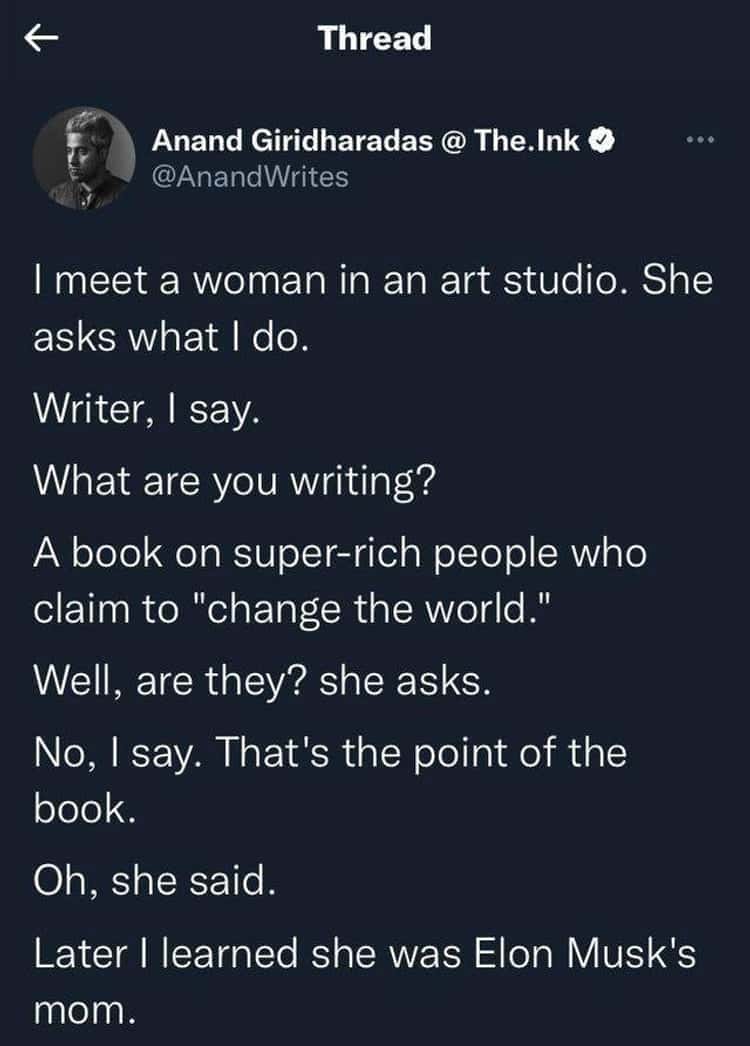Tap the single word line "book."
Image resolution: width=750 pixels, height=1046 pixels.
coord(85,809)
